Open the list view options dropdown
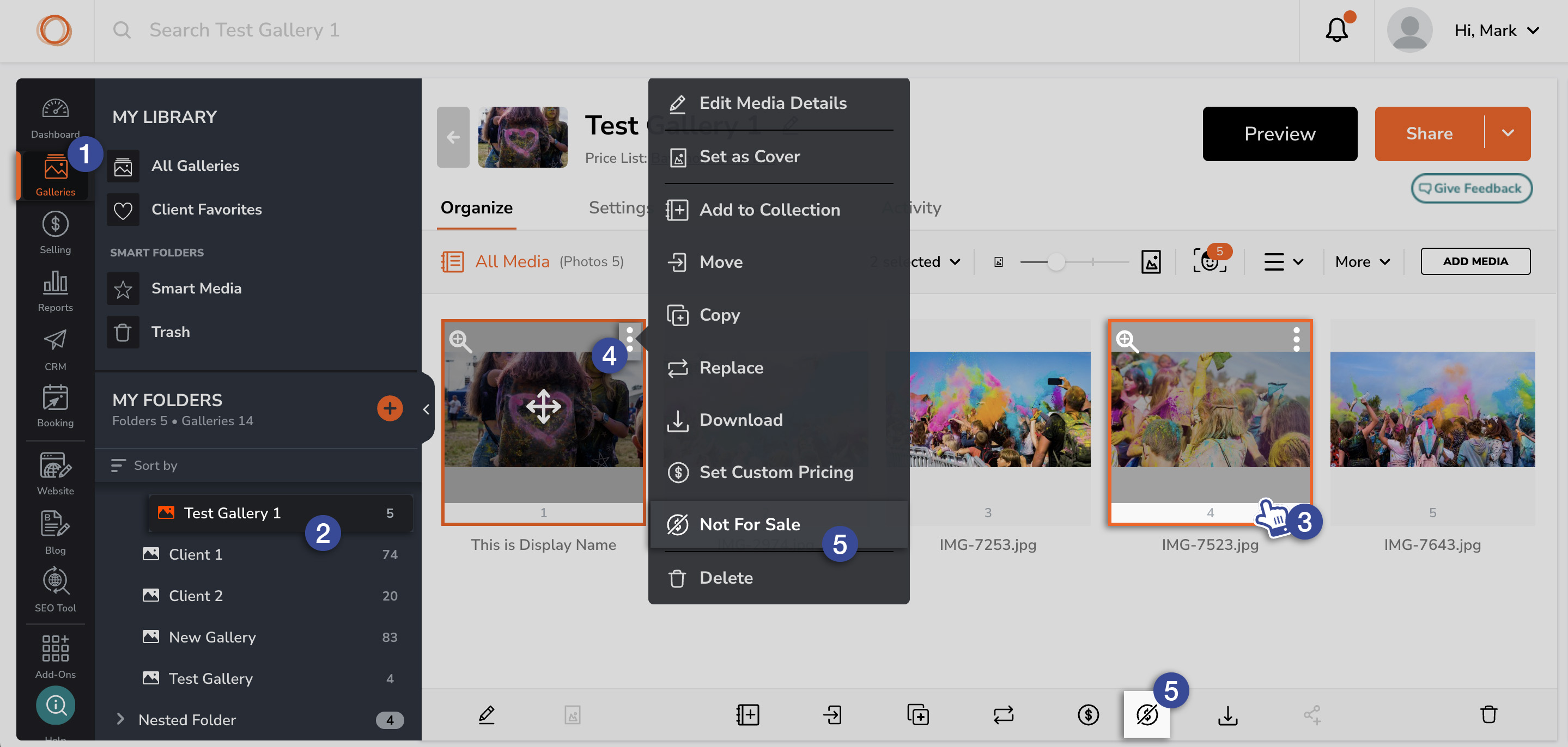Viewport: 1568px width, 747px height. tap(1283, 261)
